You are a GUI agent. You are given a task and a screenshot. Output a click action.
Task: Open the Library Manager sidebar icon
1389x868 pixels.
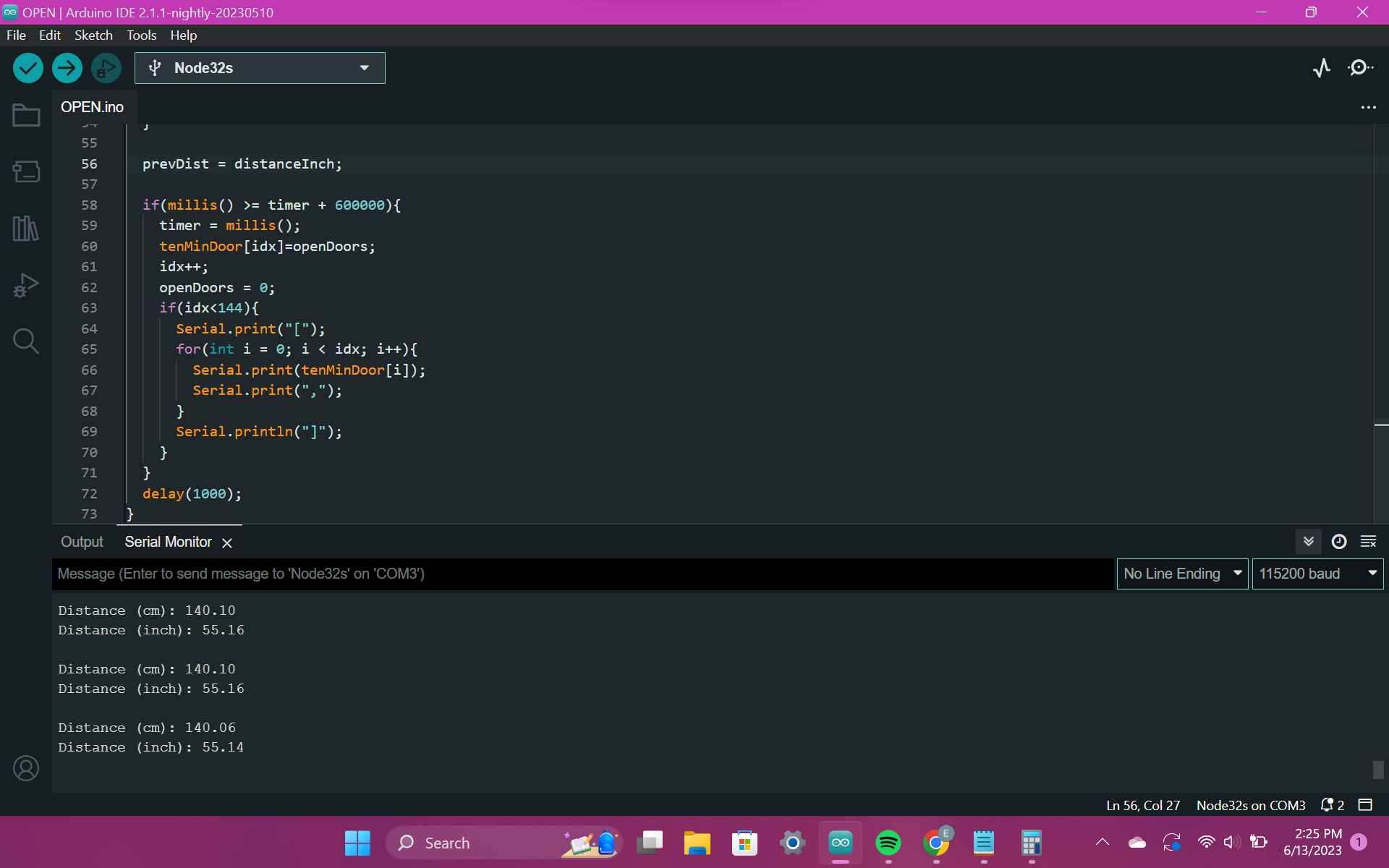pyautogui.click(x=26, y=229)
